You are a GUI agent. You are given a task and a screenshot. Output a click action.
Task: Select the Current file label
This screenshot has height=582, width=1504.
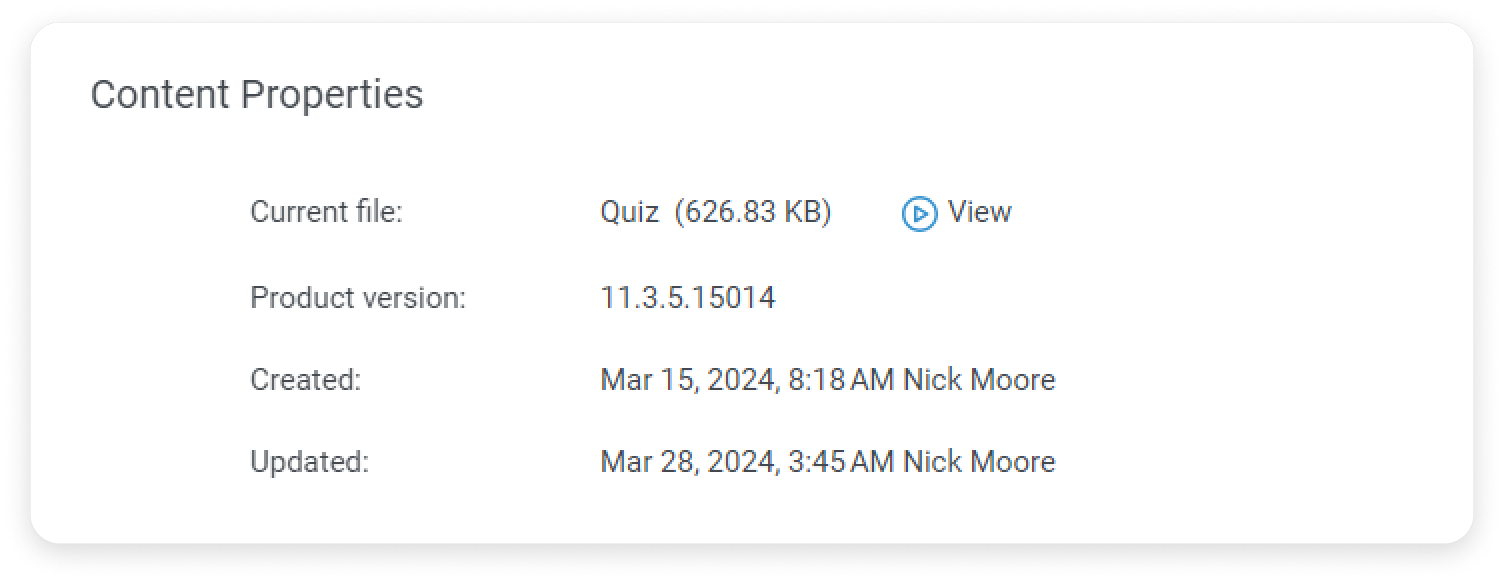326,212
